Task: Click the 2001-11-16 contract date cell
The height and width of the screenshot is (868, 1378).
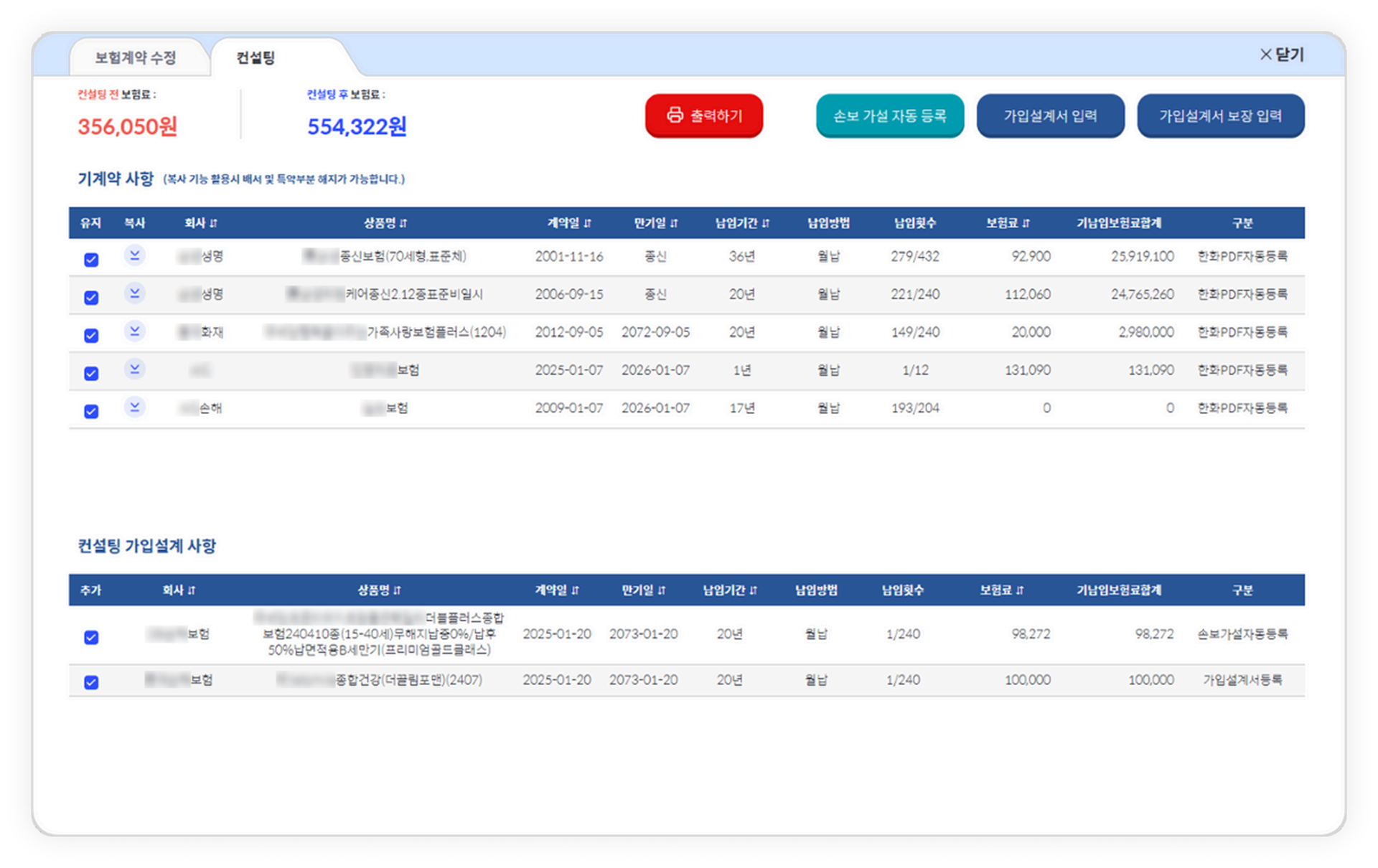Action: (569, 256)
